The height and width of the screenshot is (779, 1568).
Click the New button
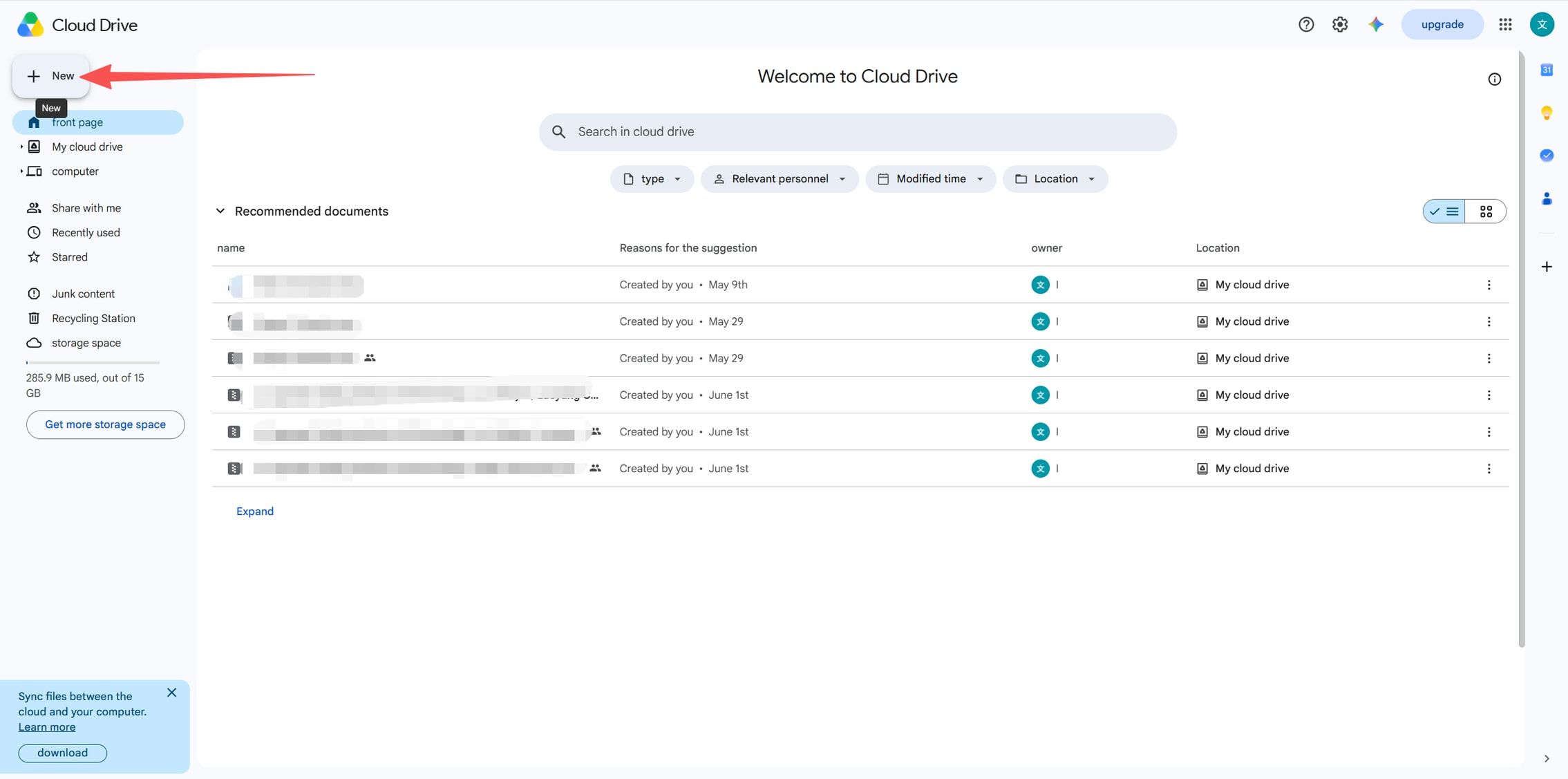coord(50,76)
